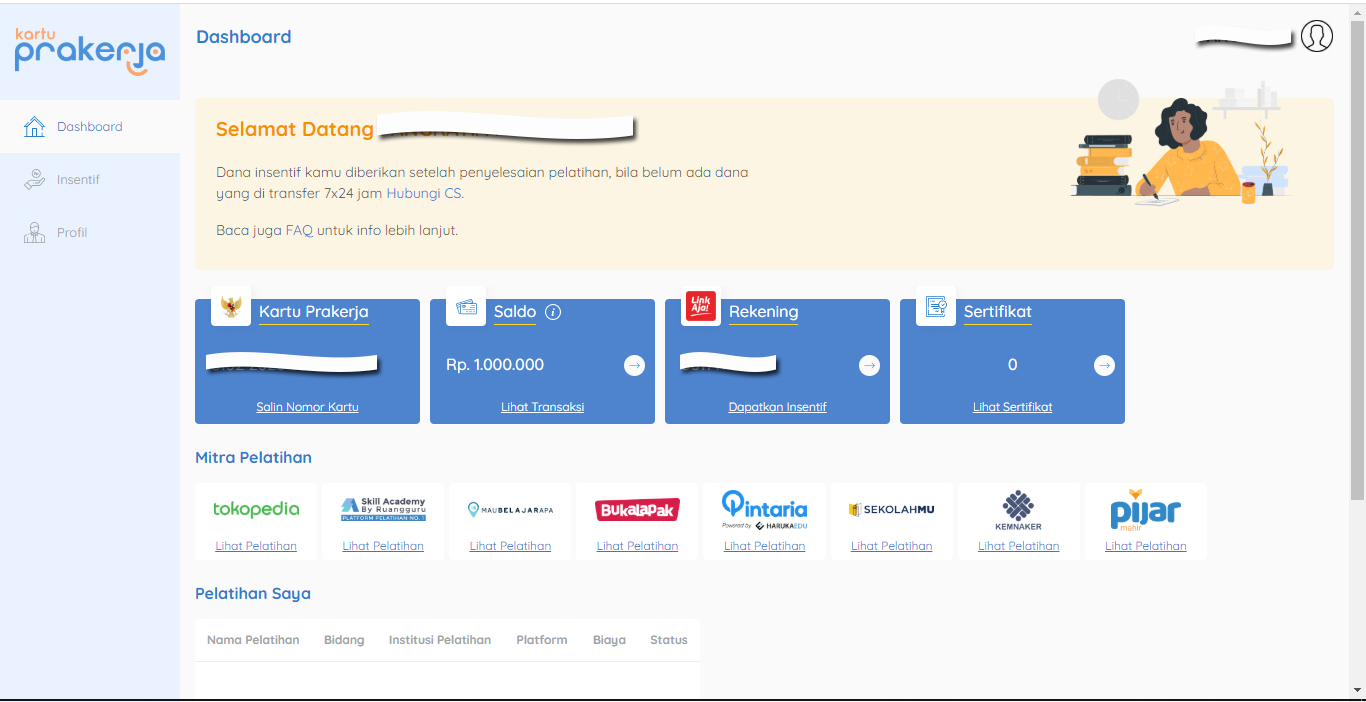Click the arrow button on Rekening card

pos(869,365)
